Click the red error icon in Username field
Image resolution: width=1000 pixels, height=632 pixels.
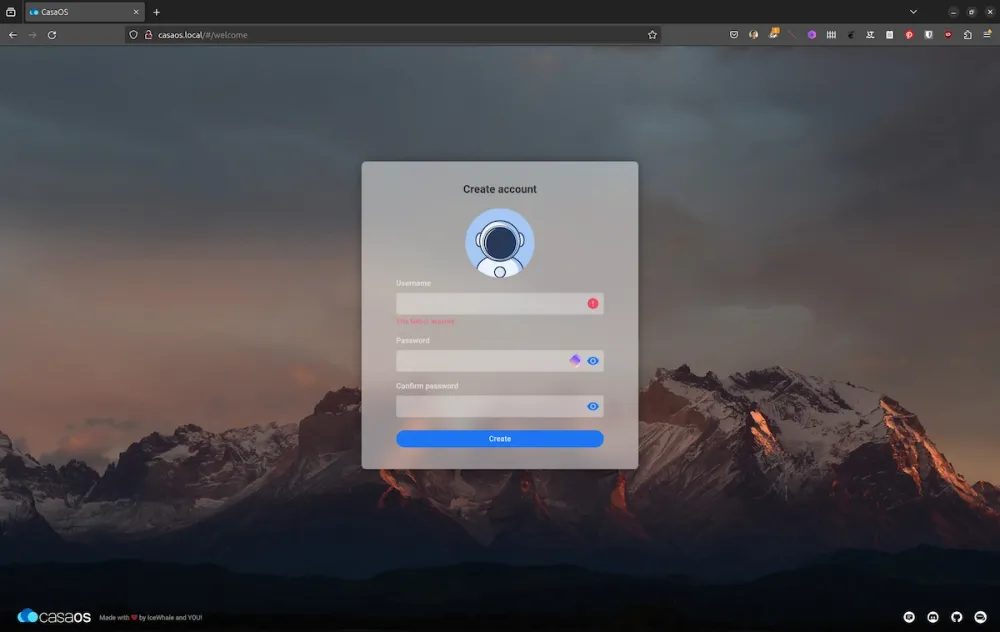(x=592, y=304)
